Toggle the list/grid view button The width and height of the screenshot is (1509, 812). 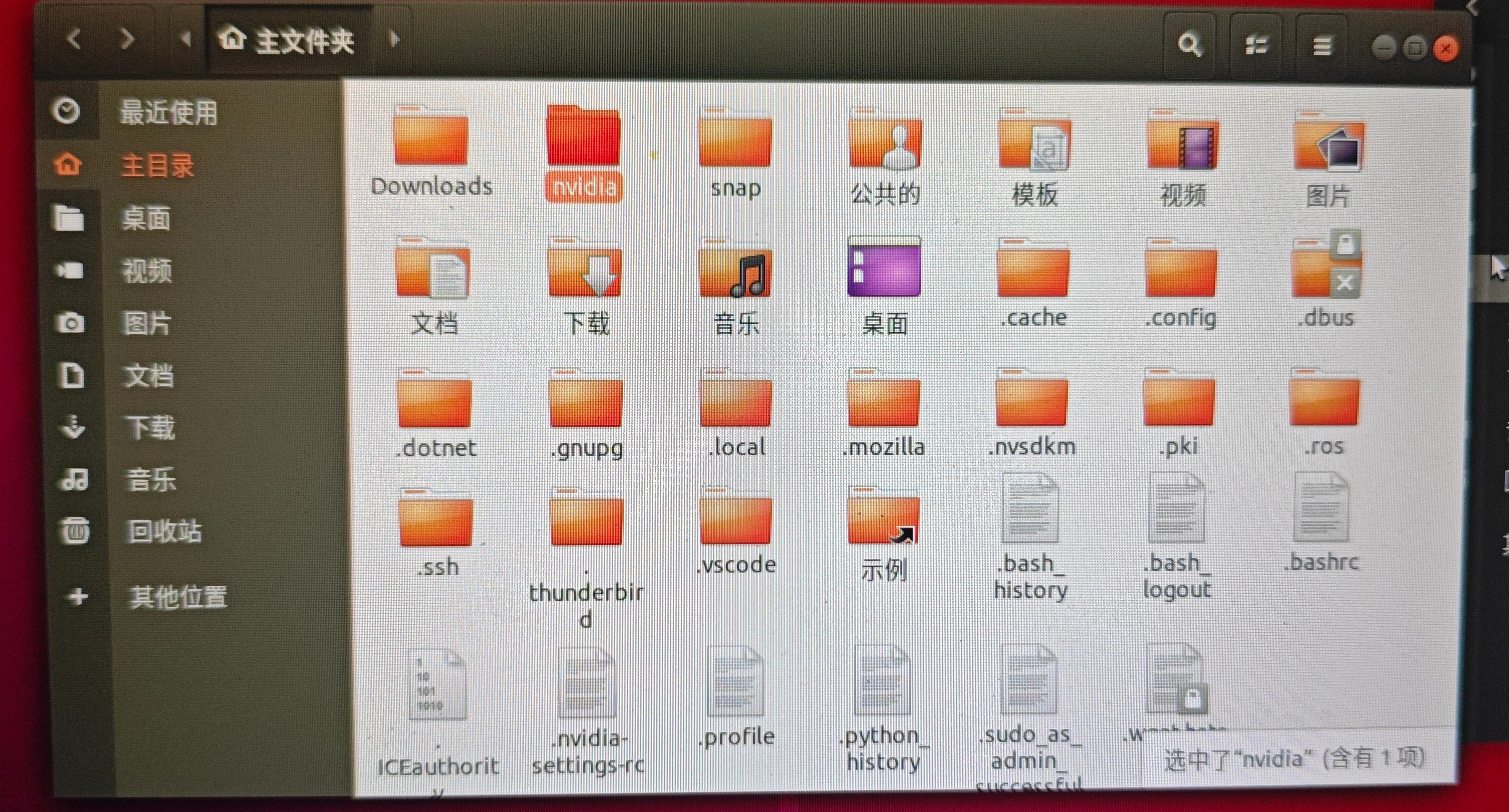(x=1256, y=44)
